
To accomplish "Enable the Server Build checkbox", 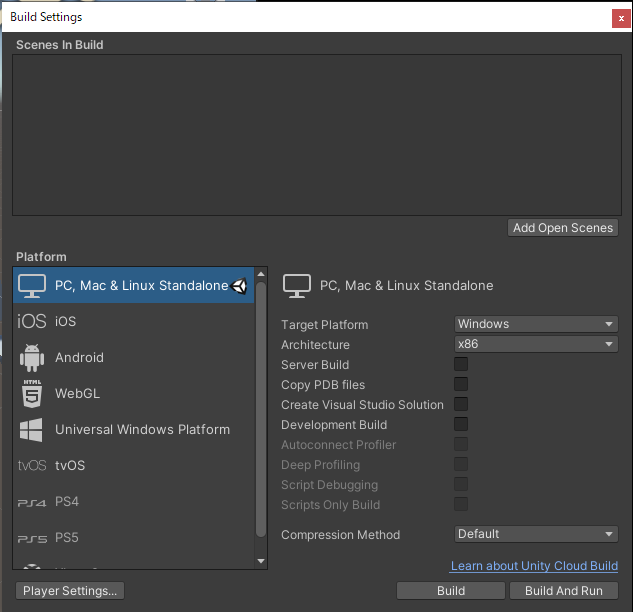I will (x=461, y=364).
